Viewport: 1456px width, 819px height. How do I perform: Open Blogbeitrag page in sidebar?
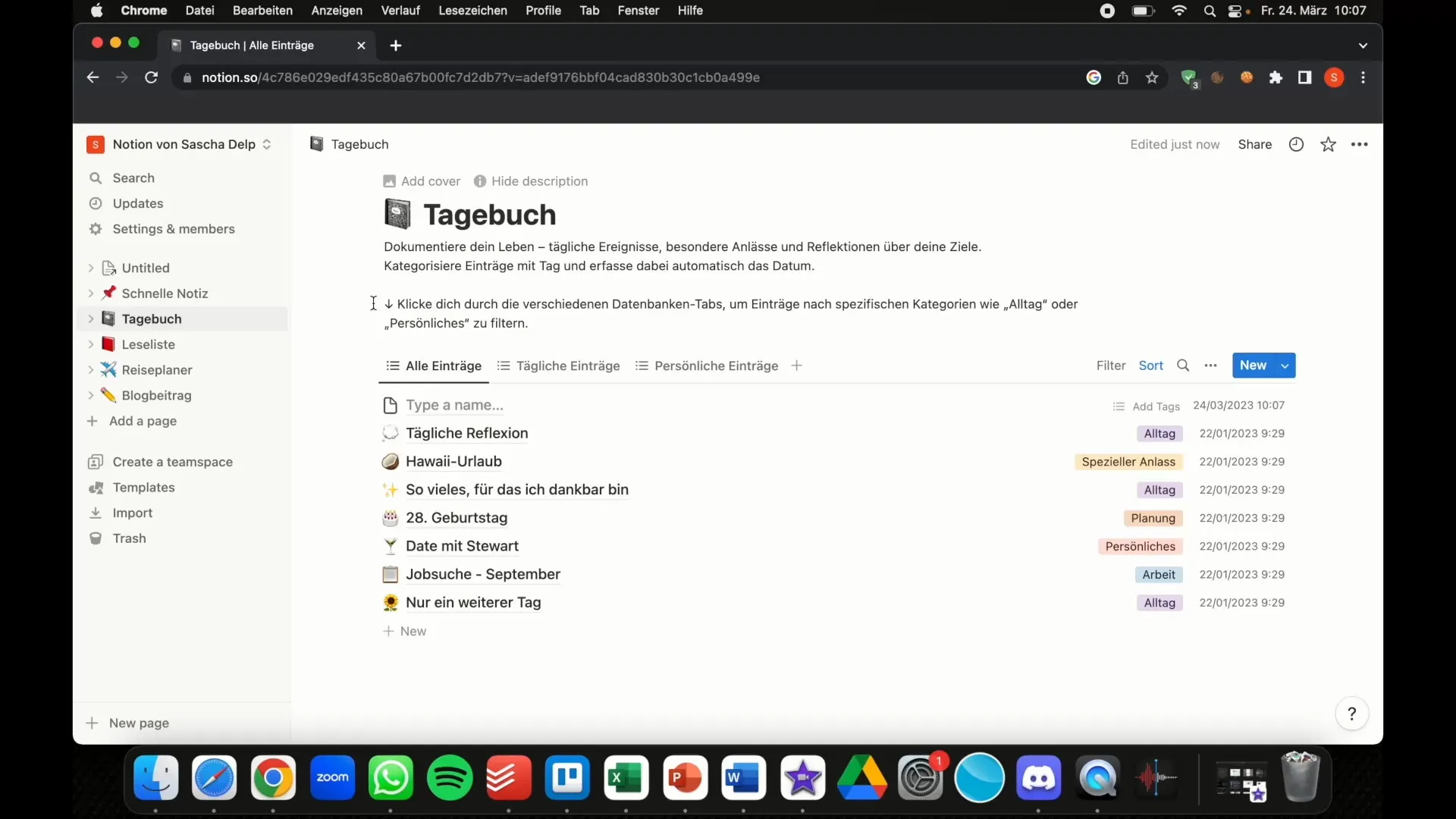click(x=157, y=395)
